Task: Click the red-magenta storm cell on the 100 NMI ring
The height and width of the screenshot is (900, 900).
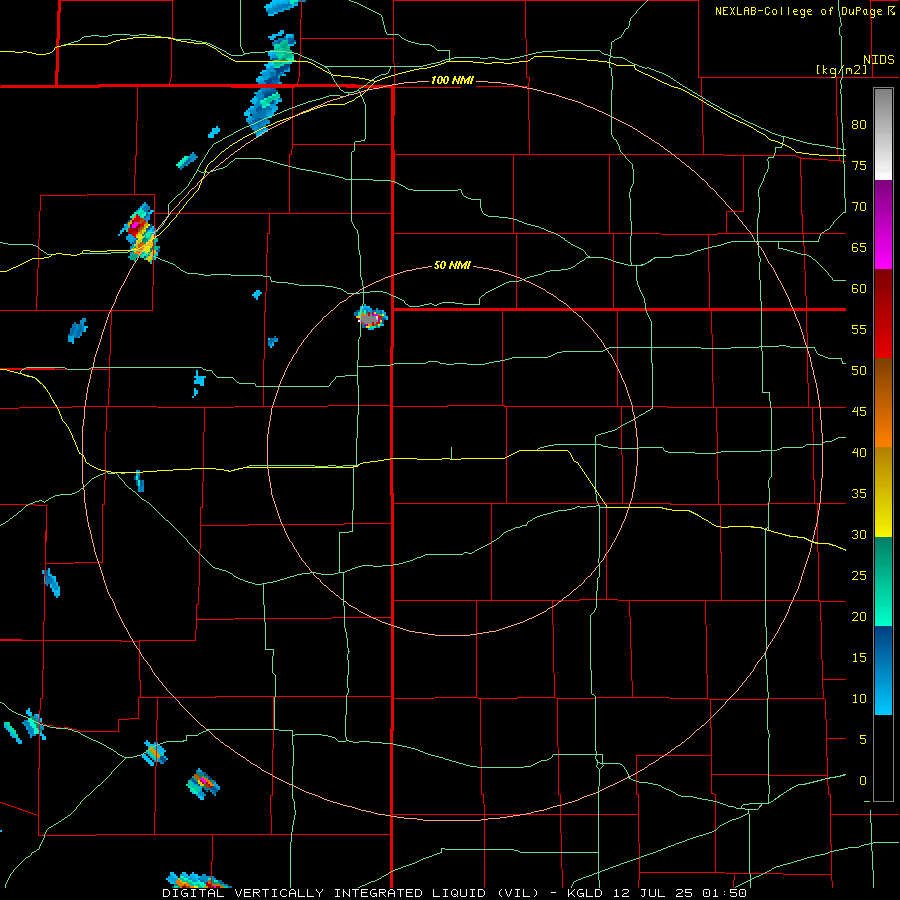Action: click(139, 233)
